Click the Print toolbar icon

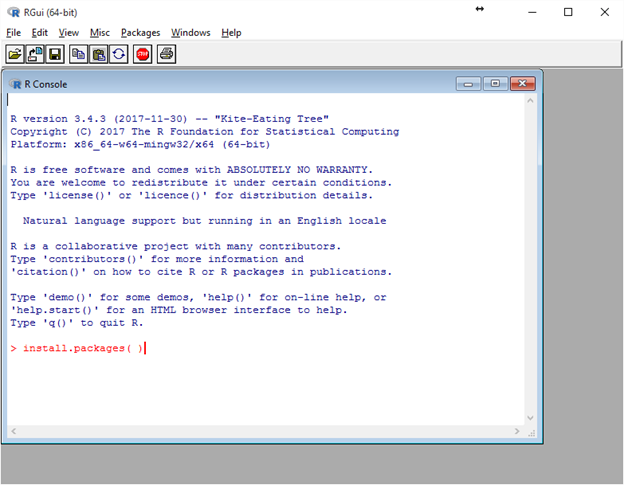pyautogui.click(x=167, y=54)
